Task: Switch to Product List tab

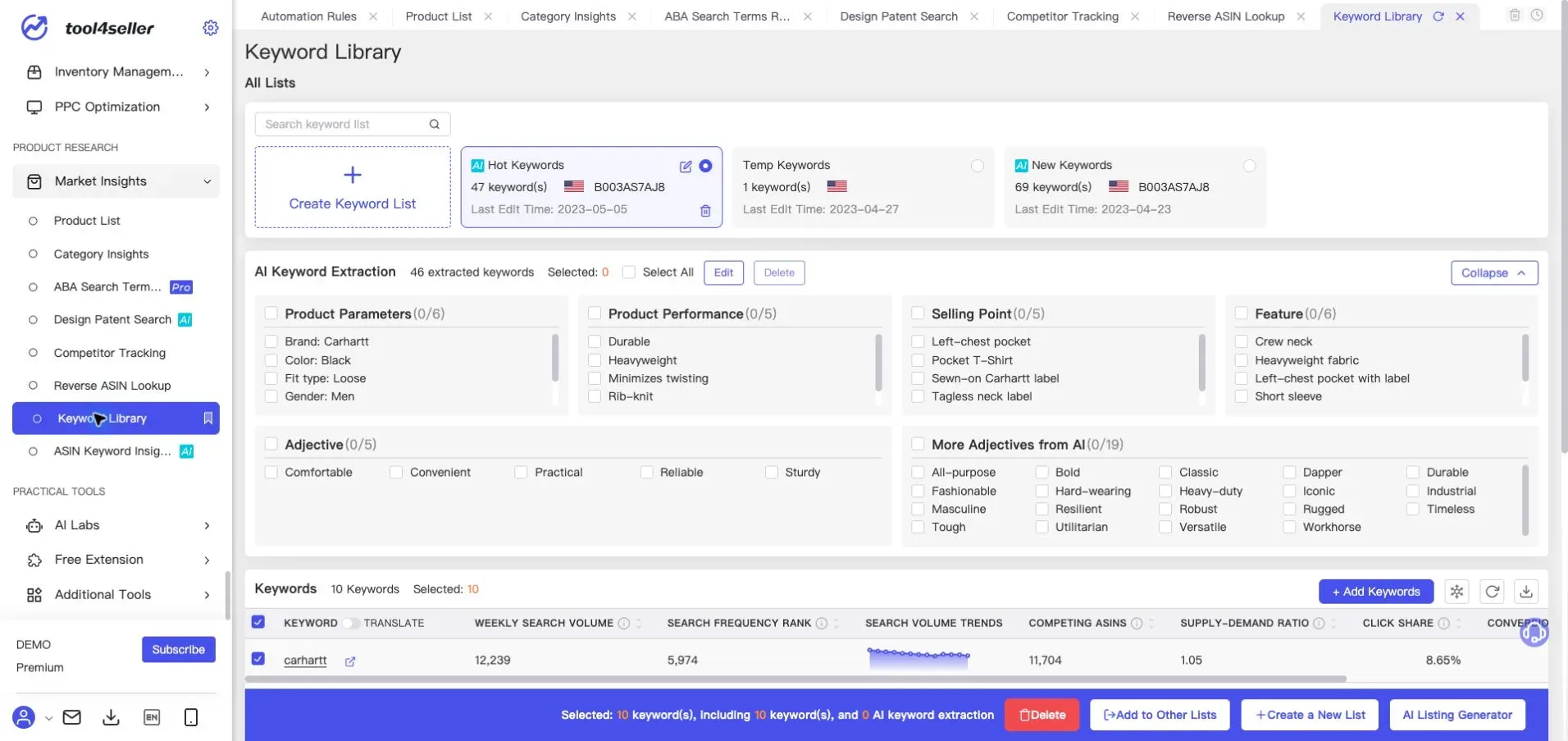Action: tap(439, 16)
